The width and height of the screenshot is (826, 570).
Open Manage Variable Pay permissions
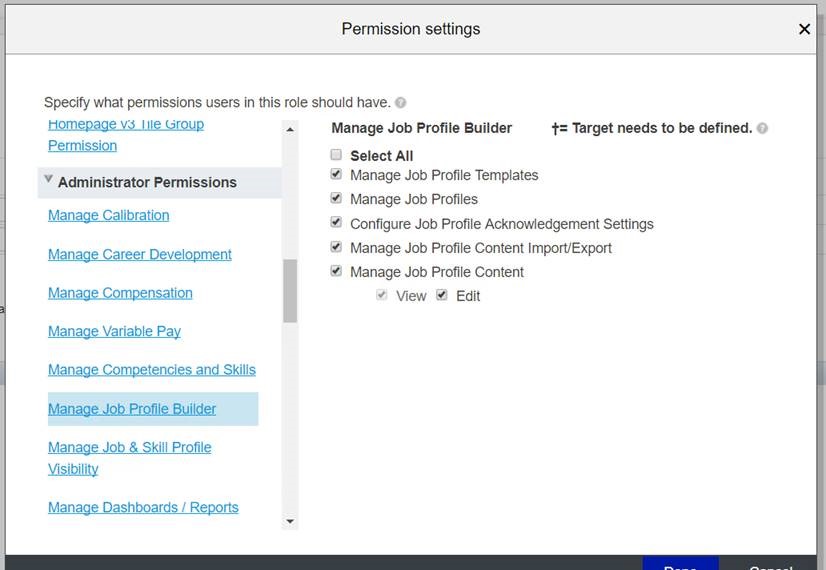click(114, 331)
